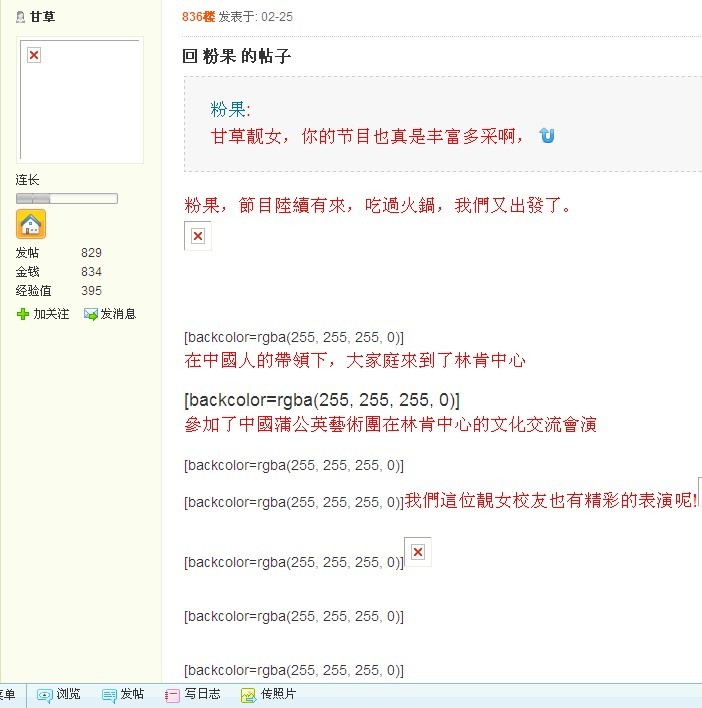Screen dimensions: 702x708
Task: Click the broken avatar image in the sidebar
Action: click(34, 55)
